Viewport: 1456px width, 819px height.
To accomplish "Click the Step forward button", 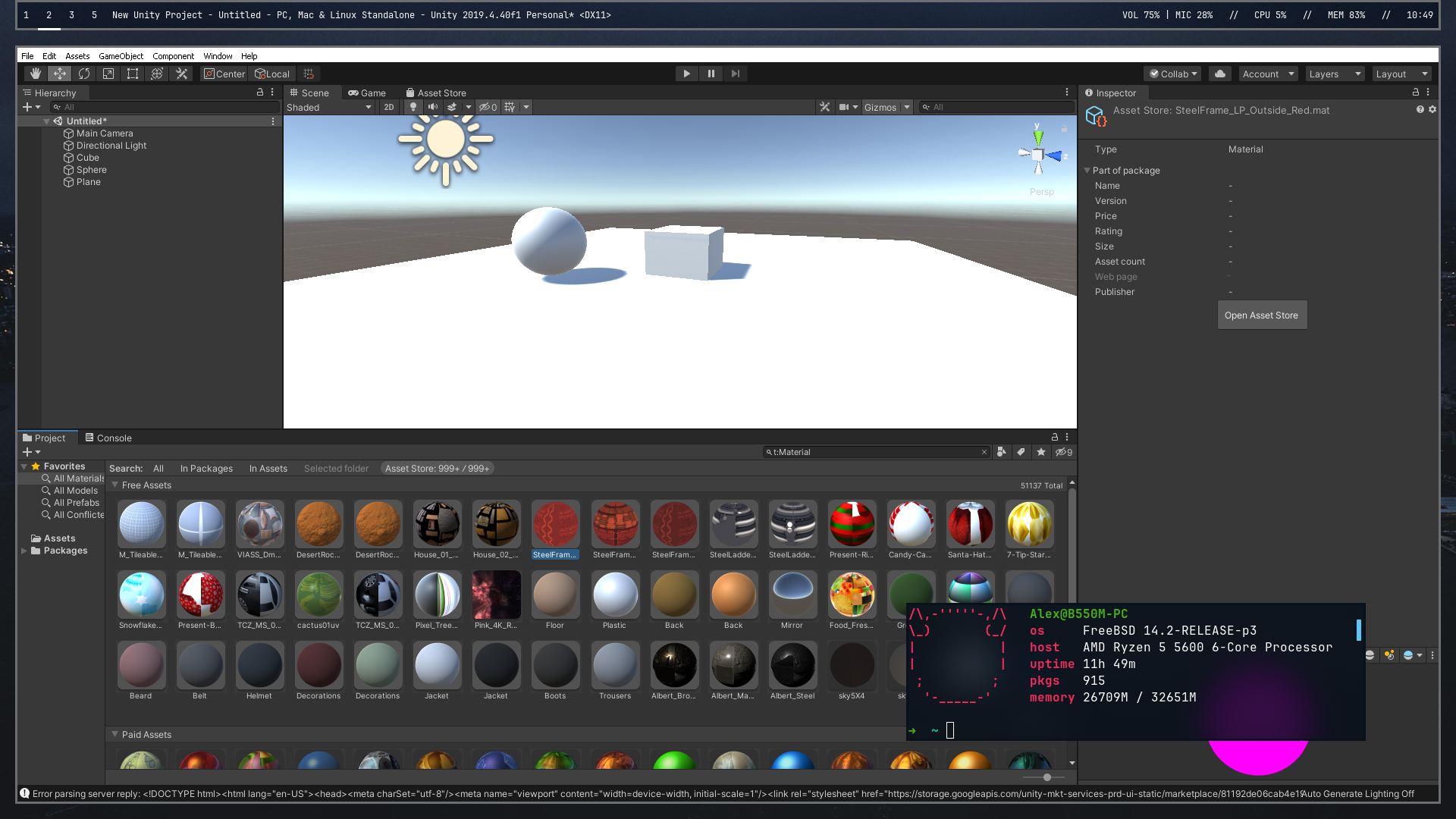I will point(735,74).
